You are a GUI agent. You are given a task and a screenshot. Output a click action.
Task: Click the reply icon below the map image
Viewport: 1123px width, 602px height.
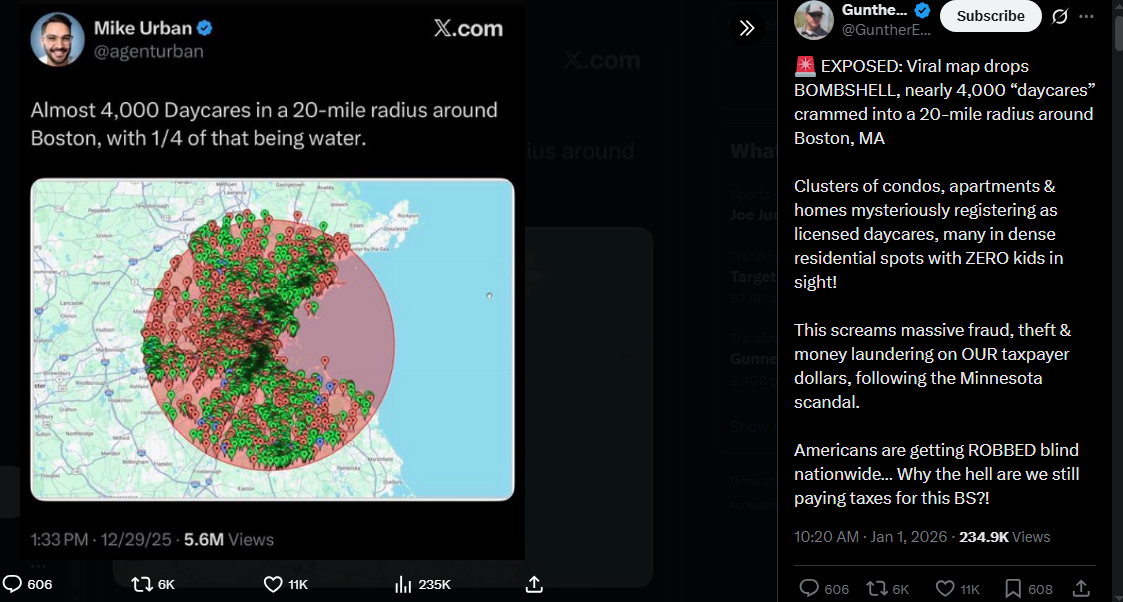13,584
